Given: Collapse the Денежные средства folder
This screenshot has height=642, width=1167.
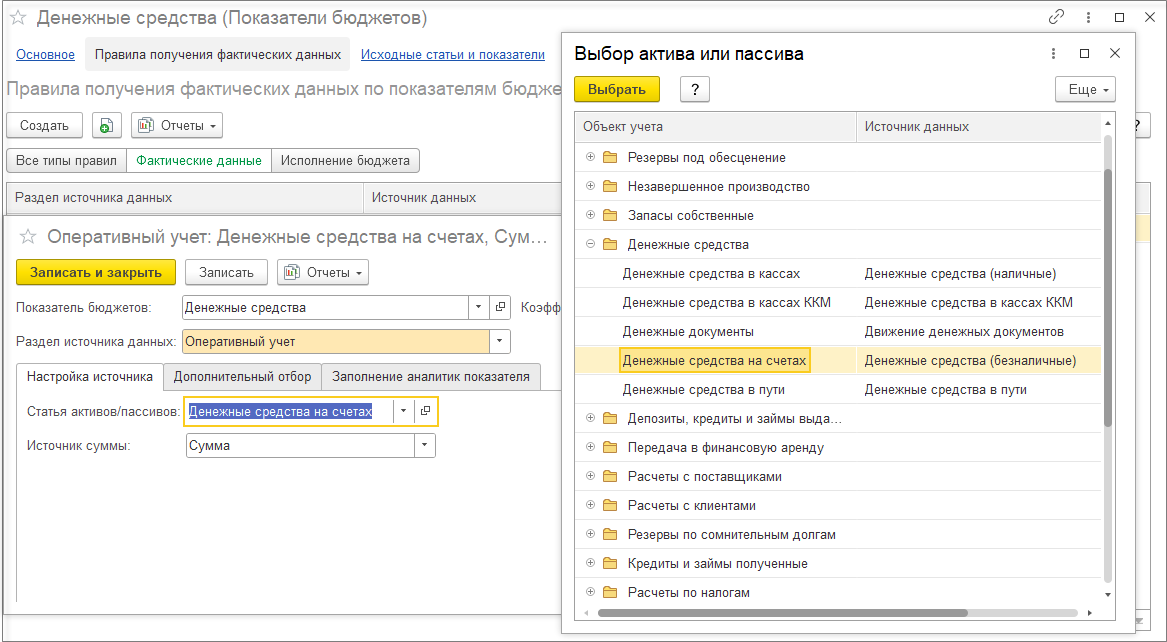Looking at the screenshot, I should point(590,244).
